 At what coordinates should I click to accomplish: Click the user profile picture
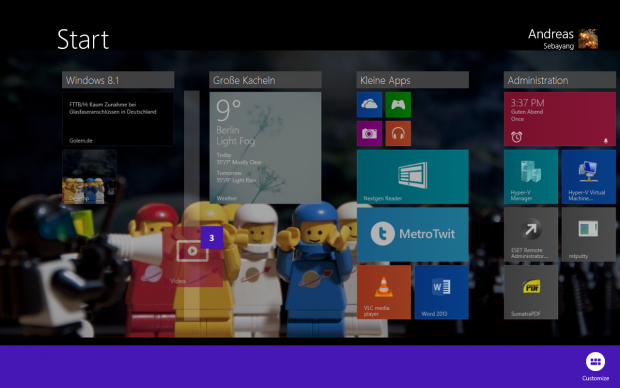(588, 39)
